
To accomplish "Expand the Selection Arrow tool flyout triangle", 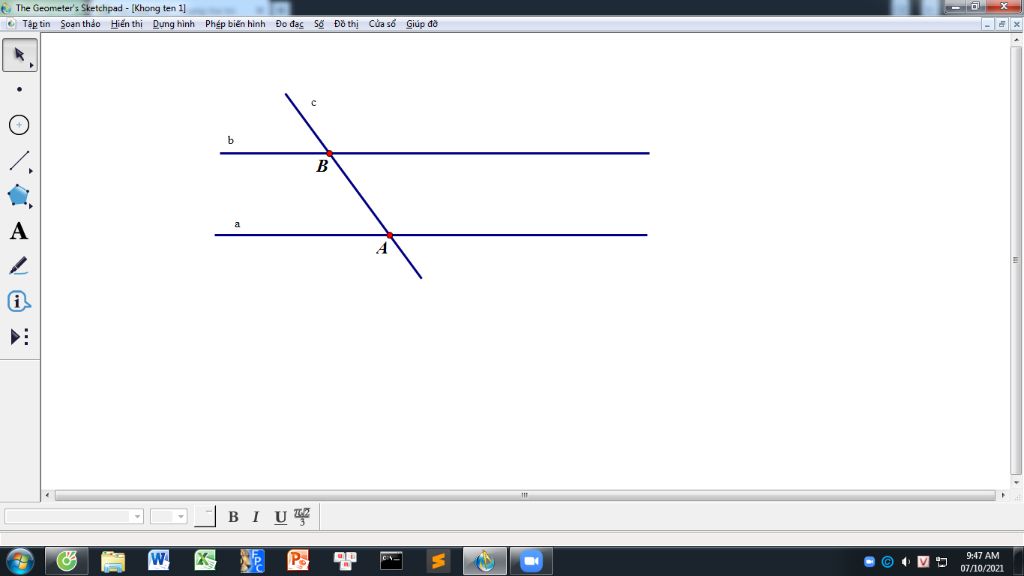I will 31,65.
